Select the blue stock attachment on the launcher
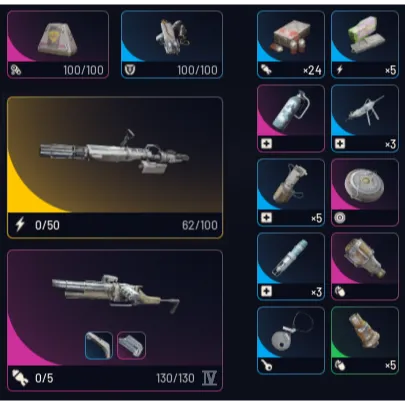405x405 pixels. [99, 345]
